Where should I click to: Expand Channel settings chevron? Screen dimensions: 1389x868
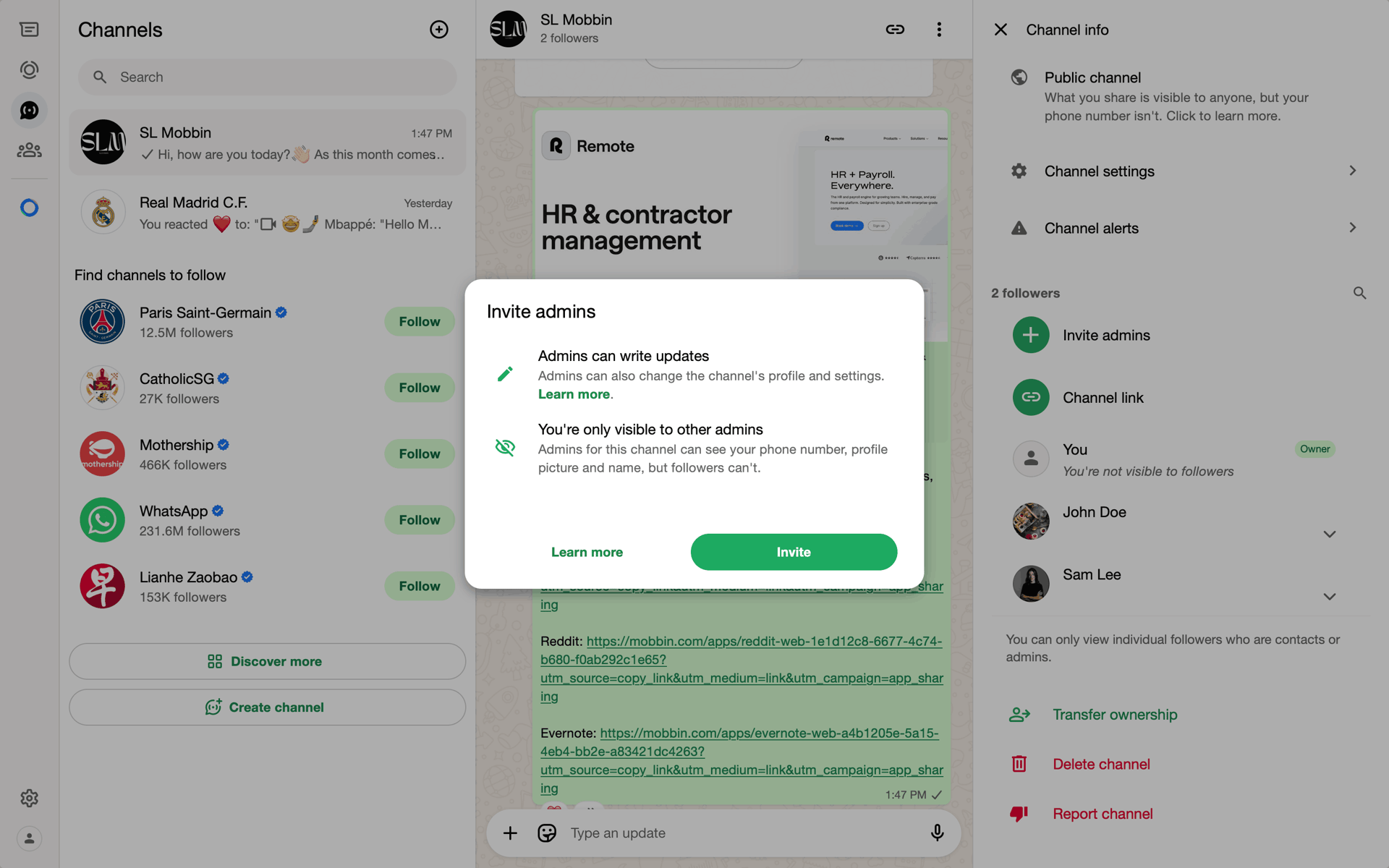point(1352,171)
